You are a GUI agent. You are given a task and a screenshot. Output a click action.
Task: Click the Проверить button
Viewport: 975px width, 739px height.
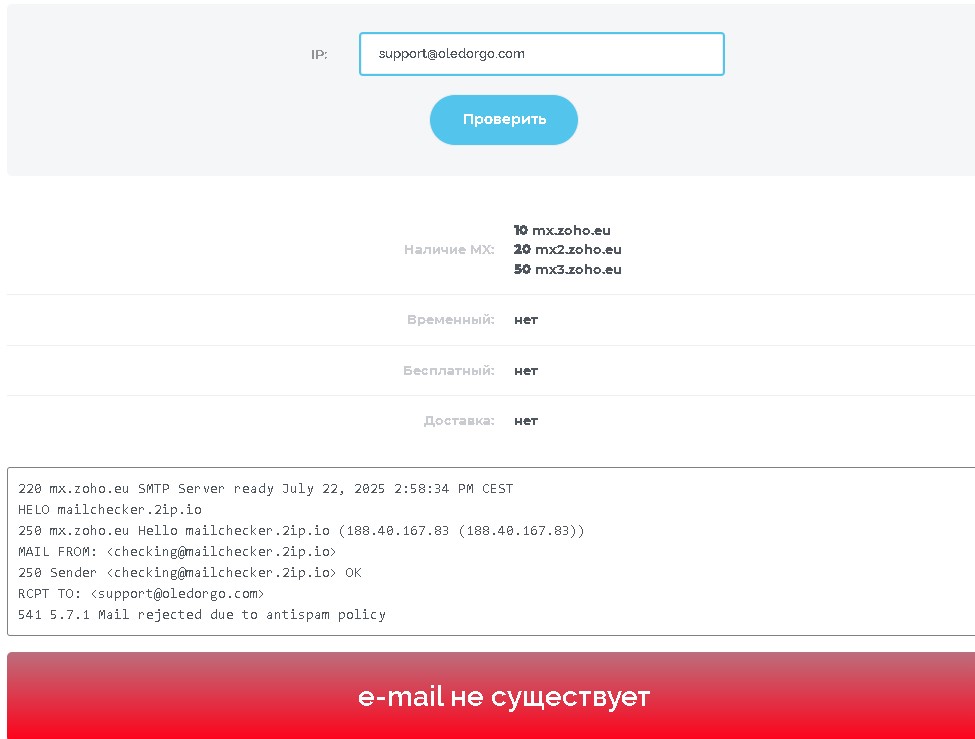click(x=504, y=119)
